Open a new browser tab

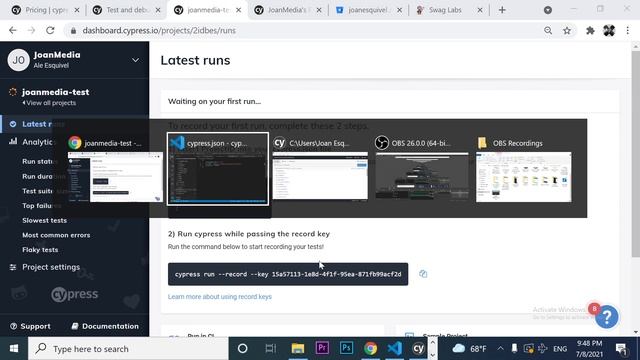pyautogui.click(x=502, y=10)
